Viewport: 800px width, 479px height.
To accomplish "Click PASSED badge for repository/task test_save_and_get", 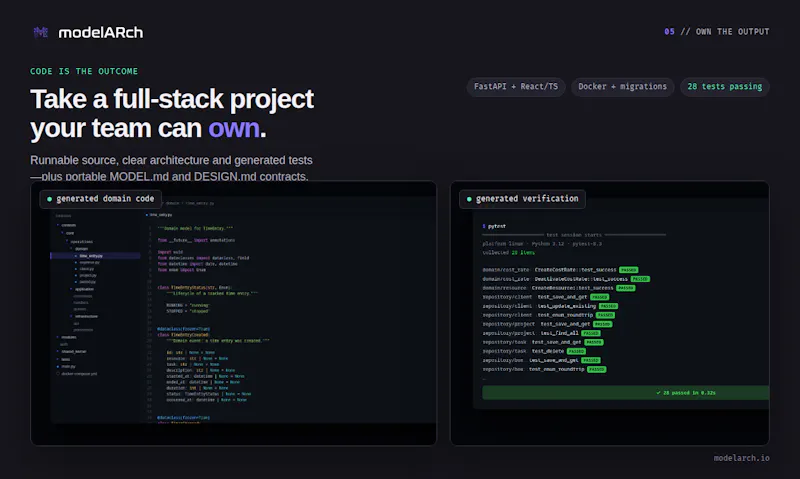I will (x=594, y=342).
